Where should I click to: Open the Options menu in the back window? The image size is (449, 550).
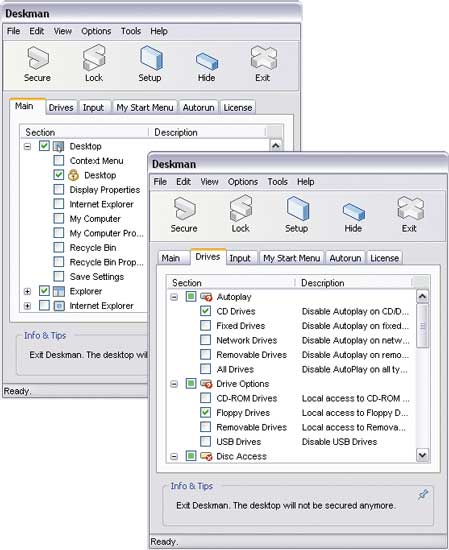[x=96, y=31]
